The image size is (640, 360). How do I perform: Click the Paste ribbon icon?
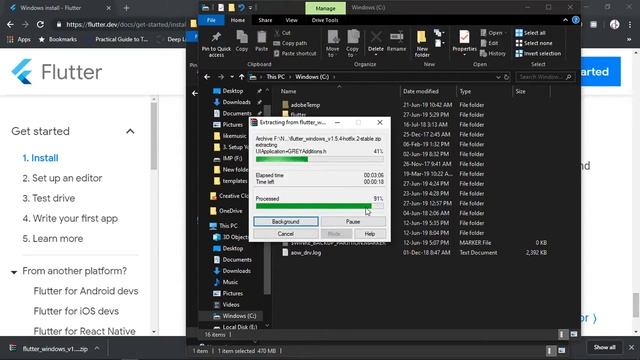click(x=261, y=41)
